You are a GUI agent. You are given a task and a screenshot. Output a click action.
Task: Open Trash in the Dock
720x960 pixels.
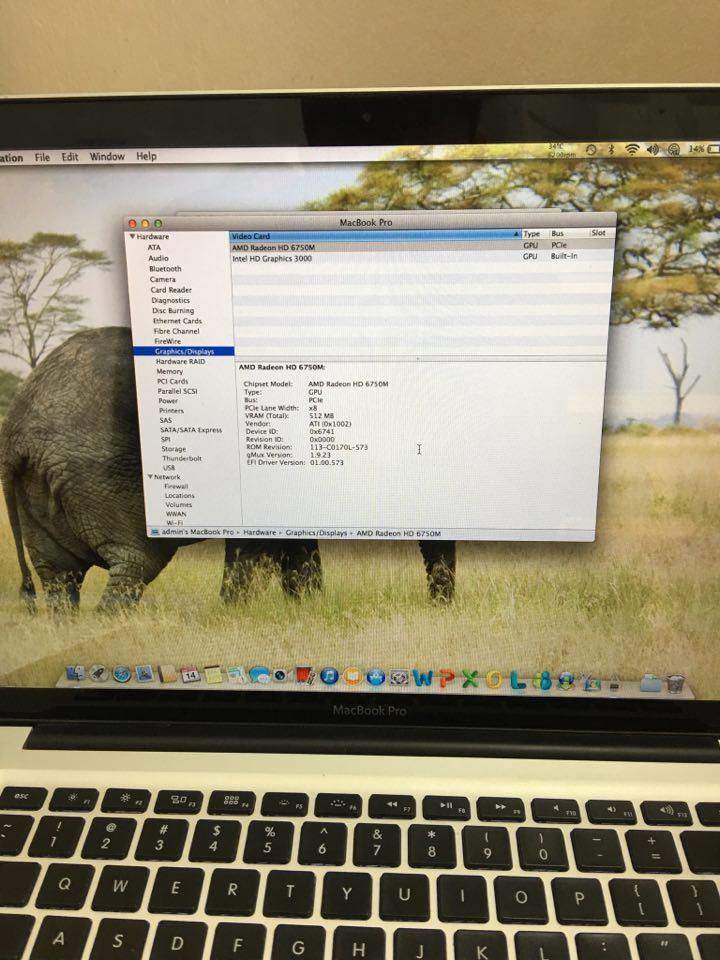coord(675,683)
